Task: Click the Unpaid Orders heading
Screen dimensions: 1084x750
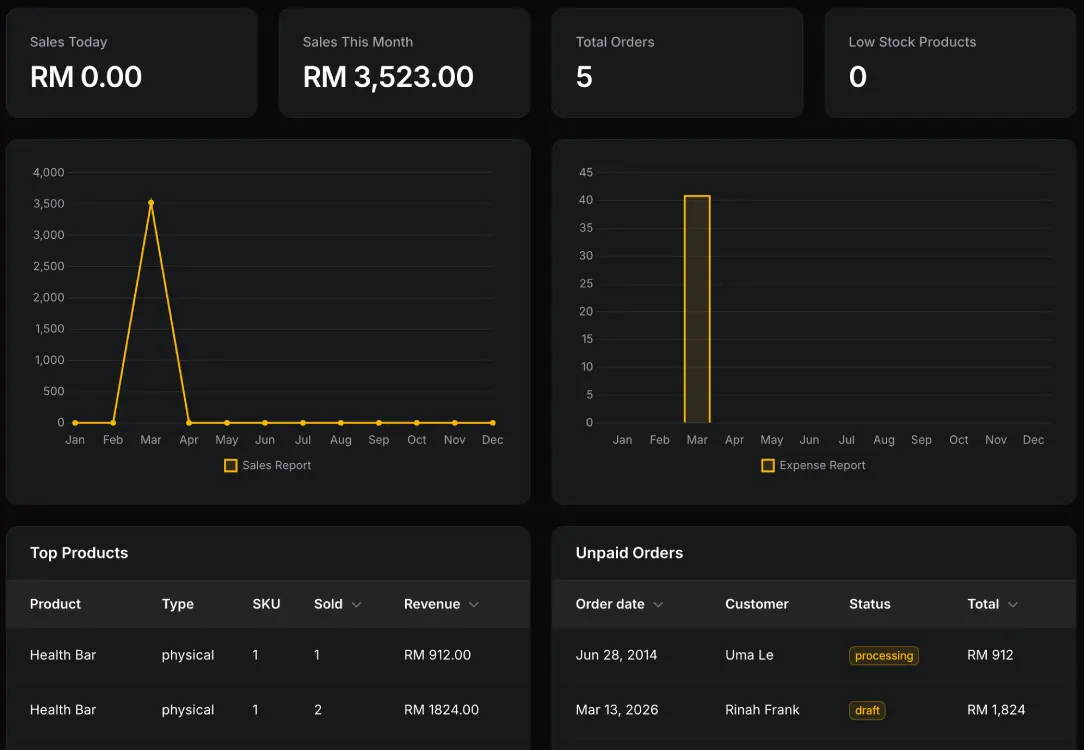Action: pyautogui.click(x=629, y=553)
